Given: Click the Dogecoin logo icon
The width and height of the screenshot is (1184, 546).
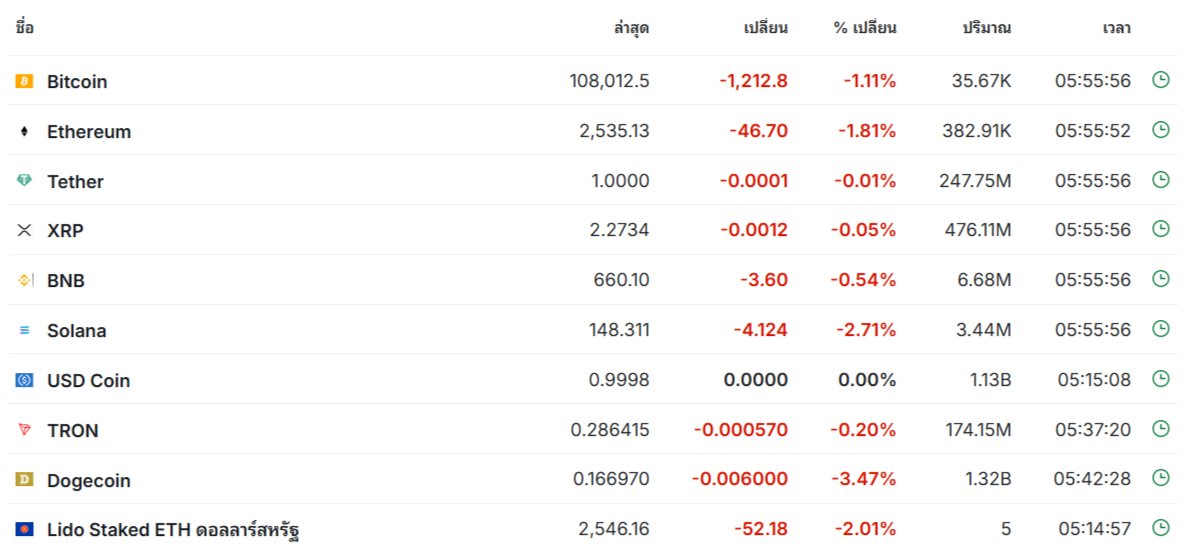Looking at the screenshot, I should tap(24, 480).
